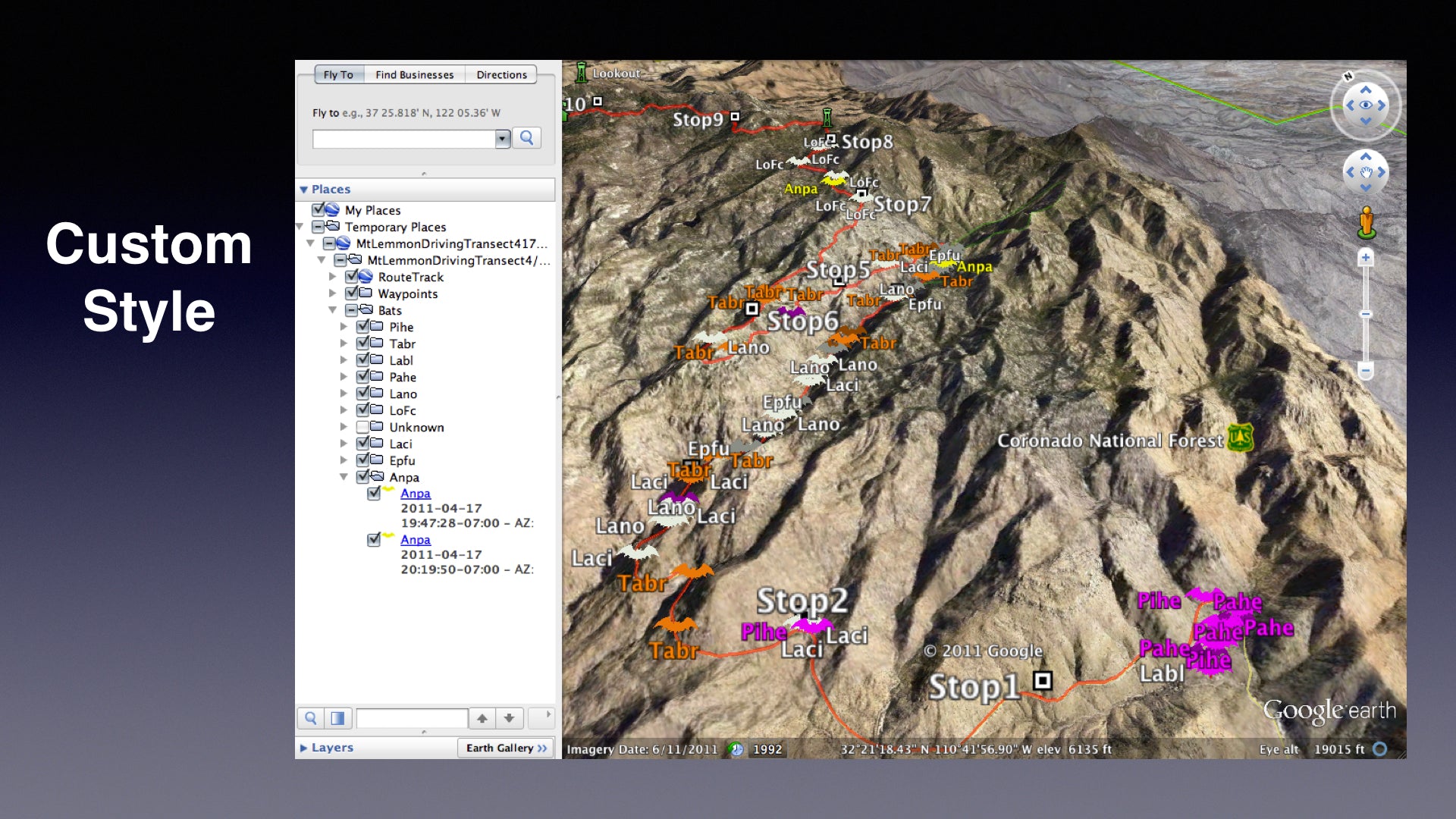Expand the Pihe folder tree
Image resolution: width=1456 pixels, height=819 pixels.
pyautogui.click(x=344, y=327)
